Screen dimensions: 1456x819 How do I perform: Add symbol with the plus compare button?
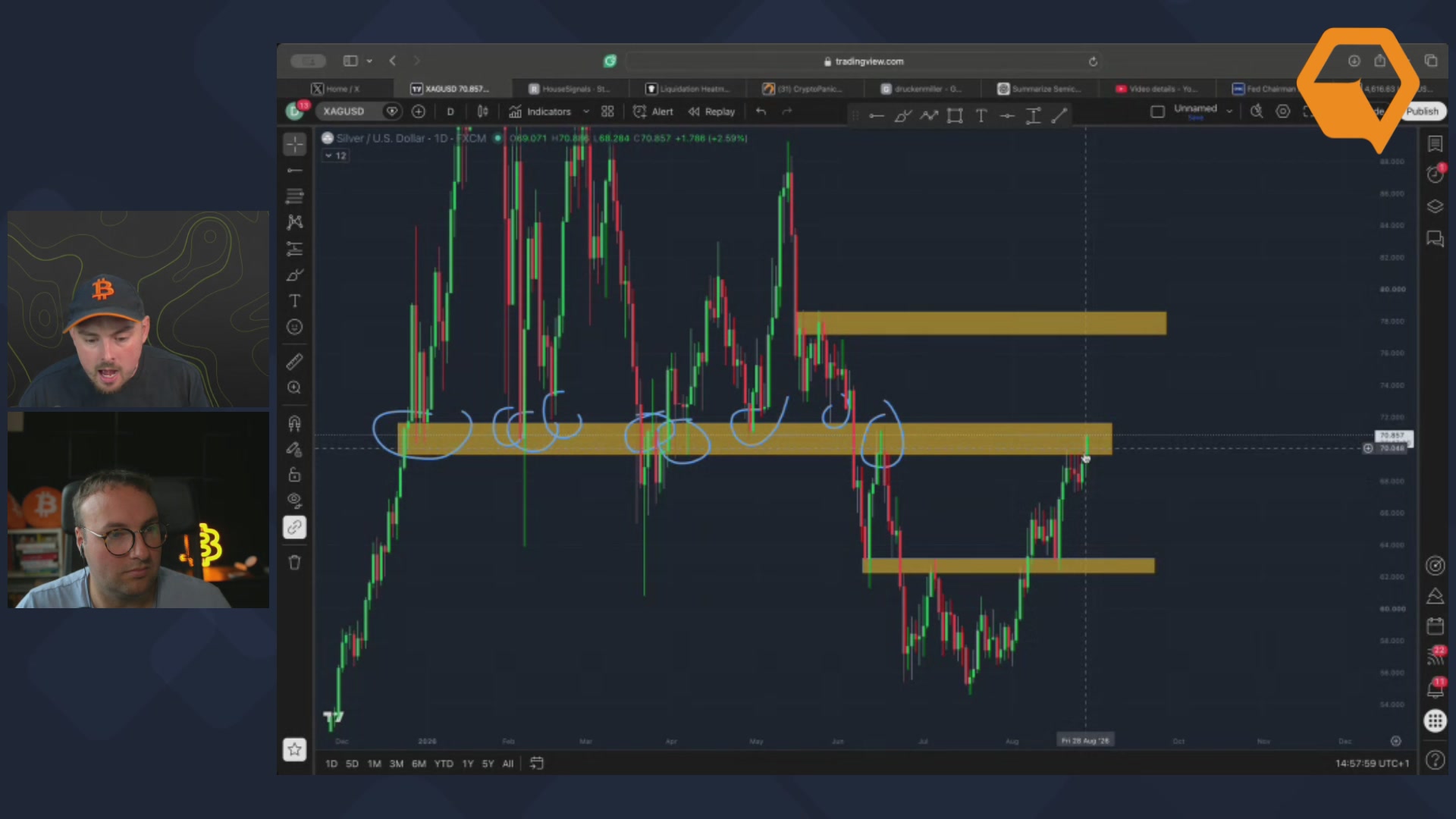pos(419,111)
